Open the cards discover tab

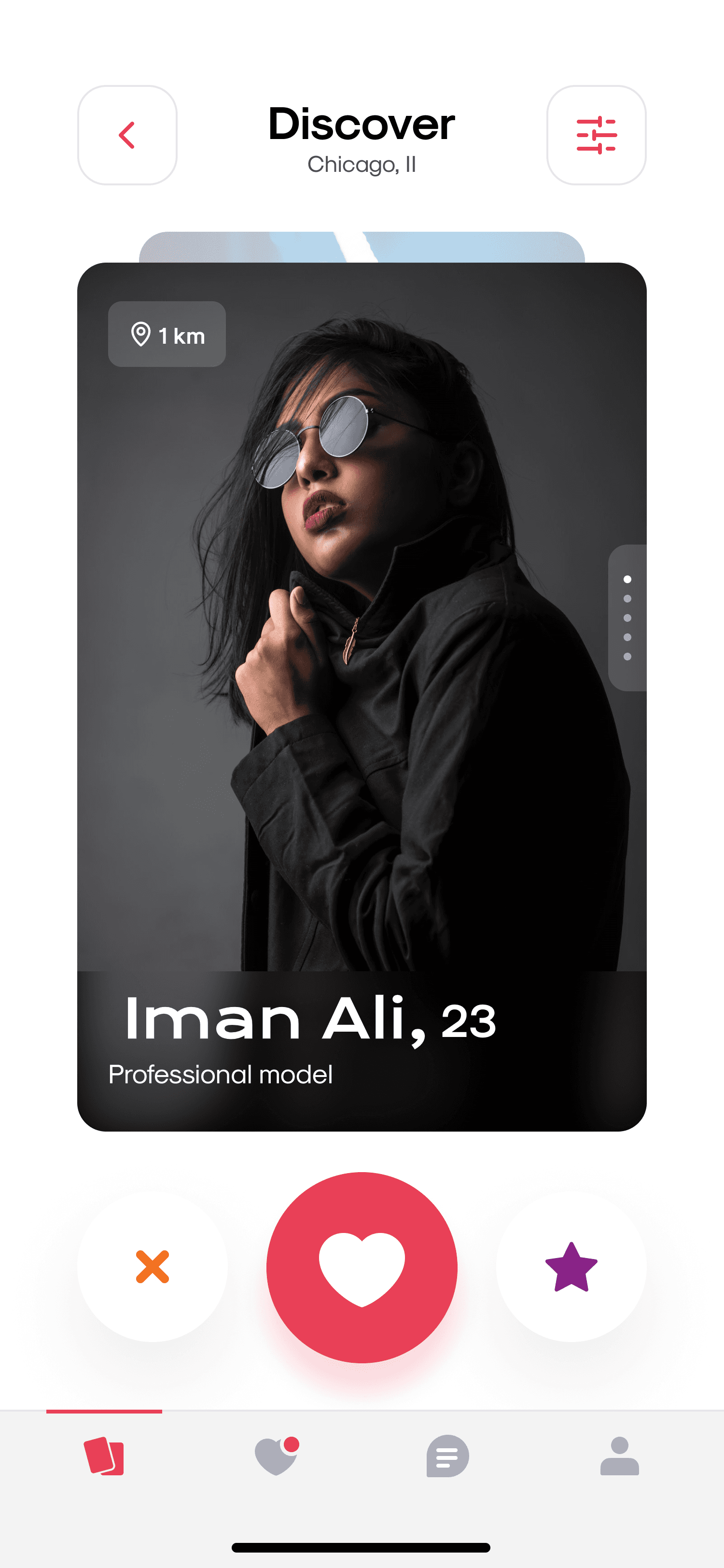(104, 1456)
